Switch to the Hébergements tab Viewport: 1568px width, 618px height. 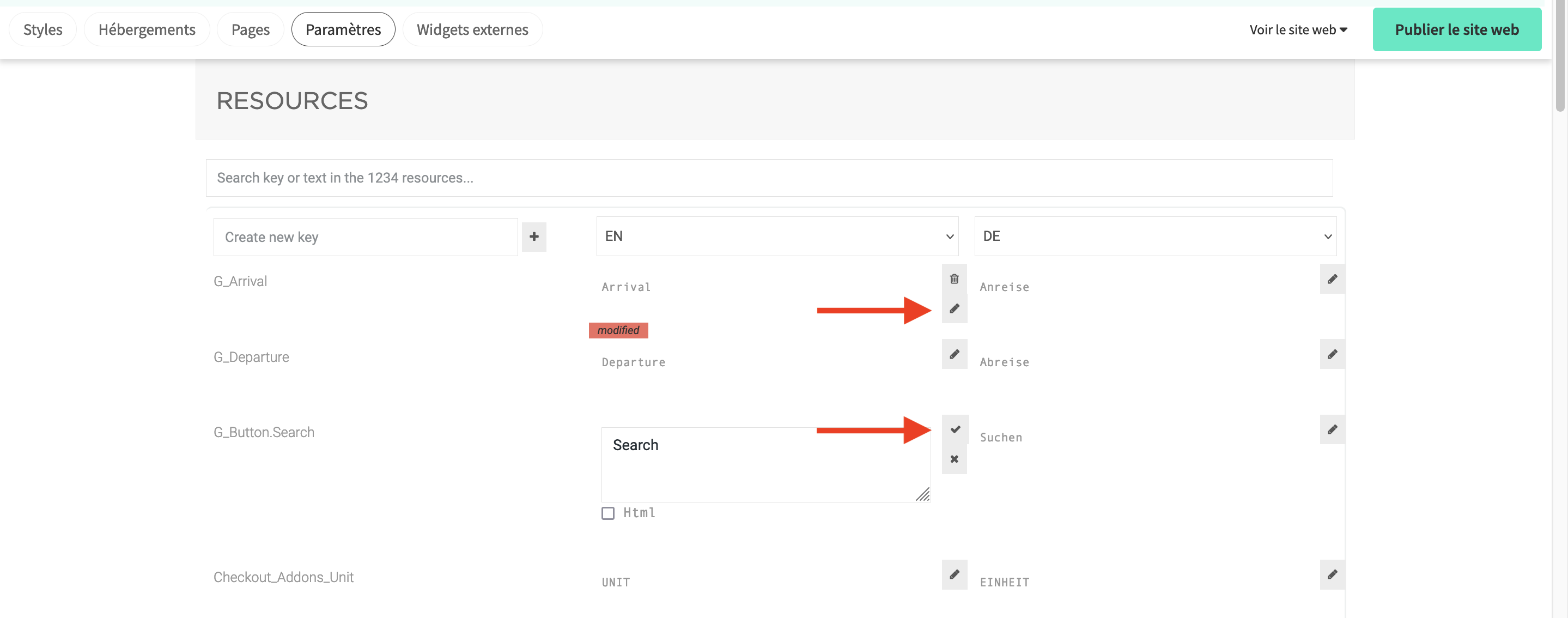tap(147, 30)
